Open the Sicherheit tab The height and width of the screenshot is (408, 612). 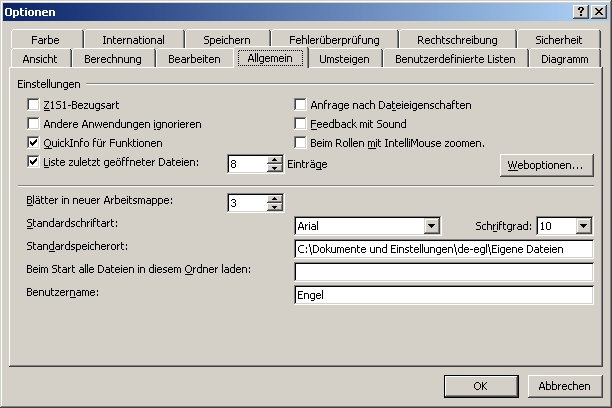[558, 40]
